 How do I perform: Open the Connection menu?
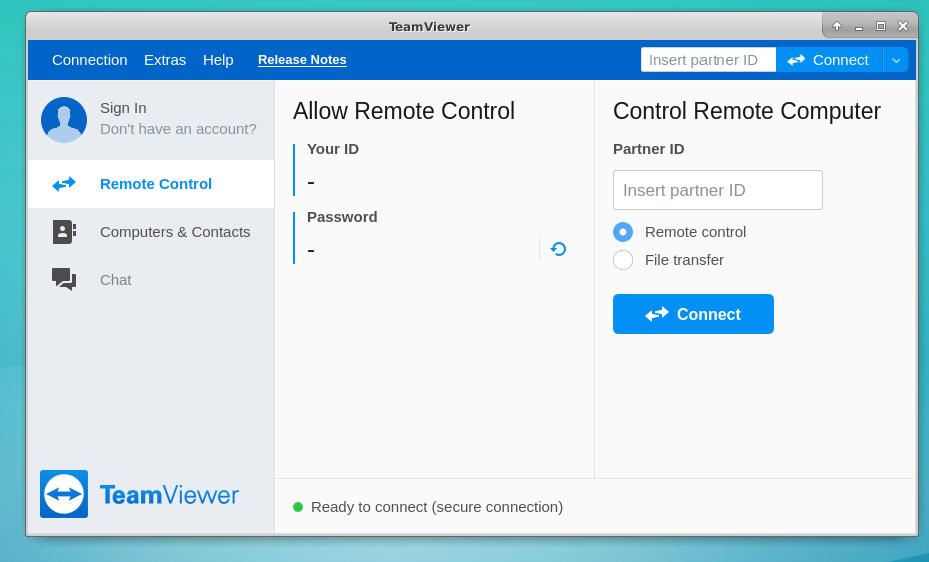pyautogui.click(x=89, y=60)
